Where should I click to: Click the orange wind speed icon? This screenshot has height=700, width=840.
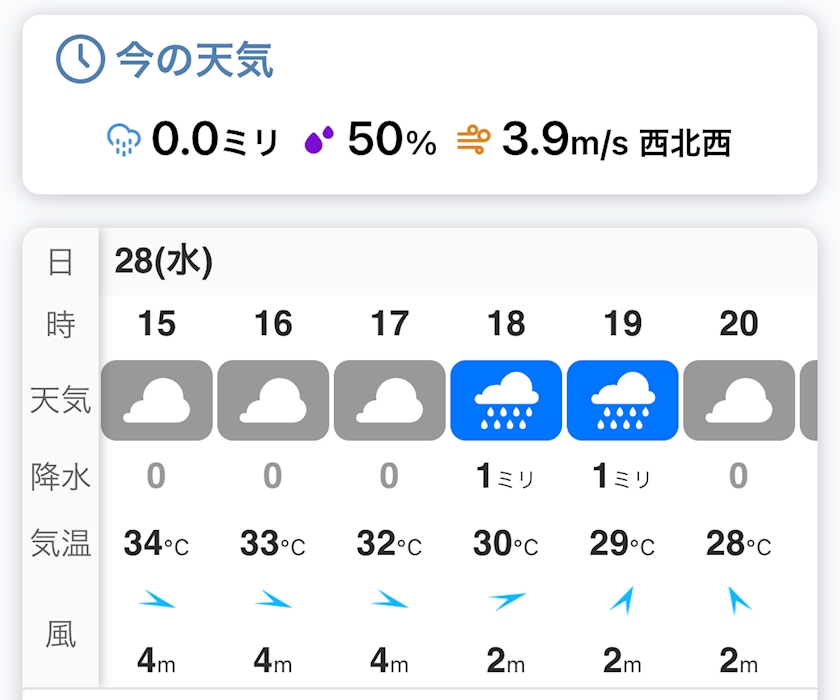(473, 141)
